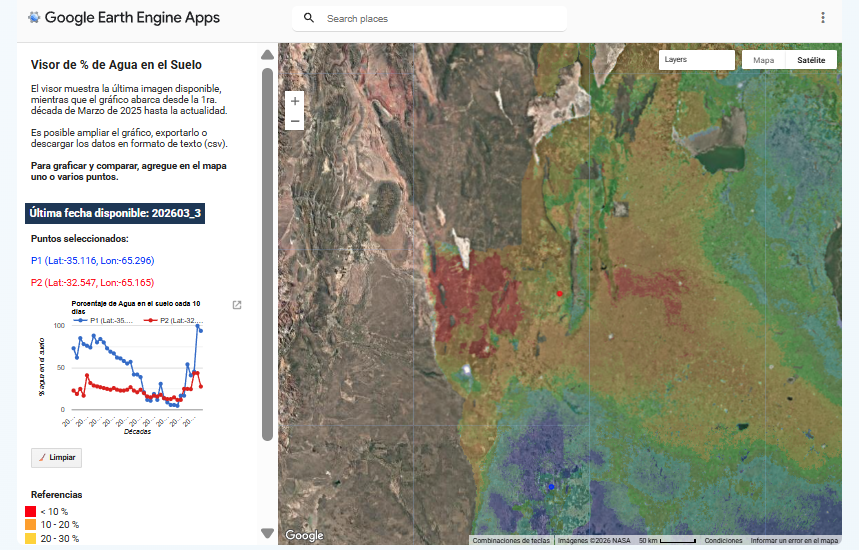Open the three-dot options menu

coord(822,18)
